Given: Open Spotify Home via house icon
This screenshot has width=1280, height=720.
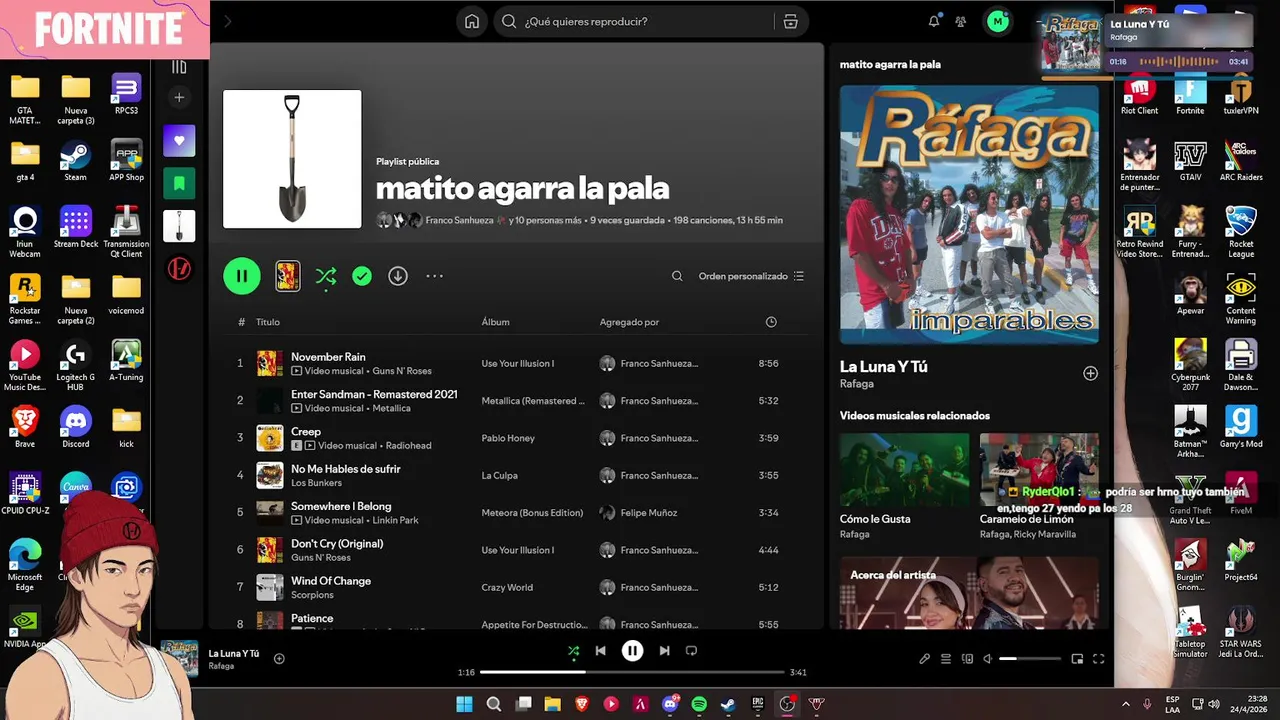Looking at the screenshot, I should pos(472,21).
